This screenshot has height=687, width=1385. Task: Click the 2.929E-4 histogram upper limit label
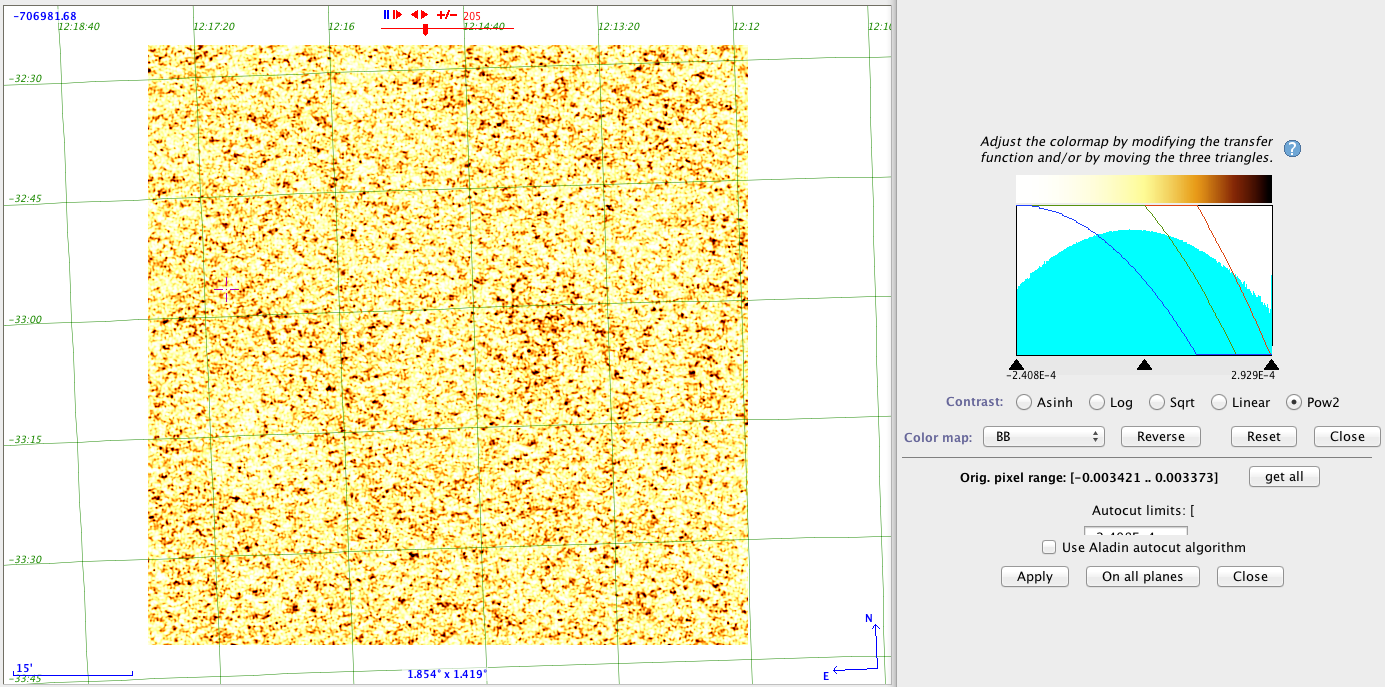click(1253, 376)
